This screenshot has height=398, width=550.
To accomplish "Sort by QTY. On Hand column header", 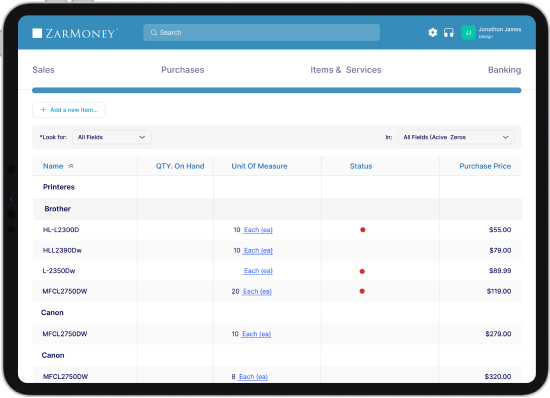I will [180, 166].
